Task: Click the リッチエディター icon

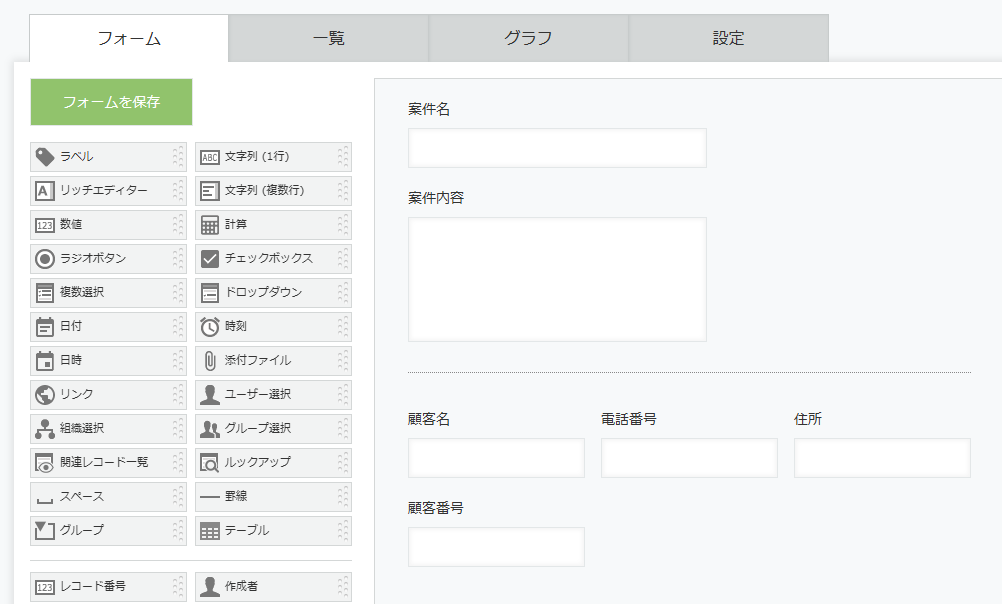Action: pyautogui.click(x=45, y=190)
